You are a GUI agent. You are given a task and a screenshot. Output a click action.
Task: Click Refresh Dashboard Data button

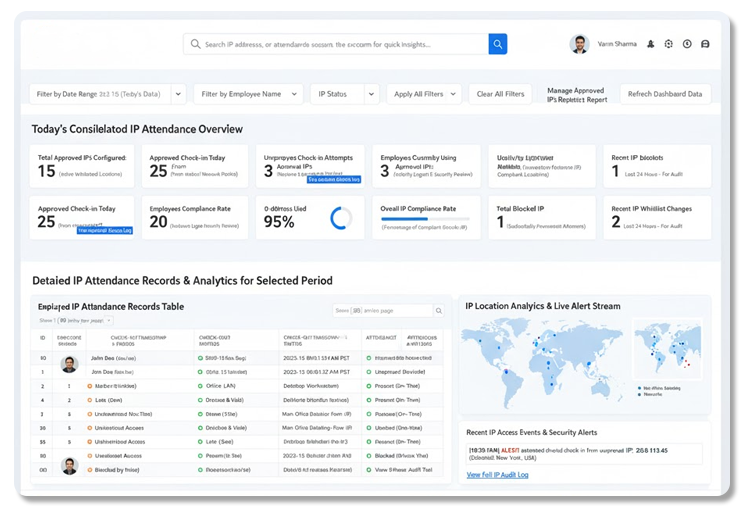coord(665,94)
